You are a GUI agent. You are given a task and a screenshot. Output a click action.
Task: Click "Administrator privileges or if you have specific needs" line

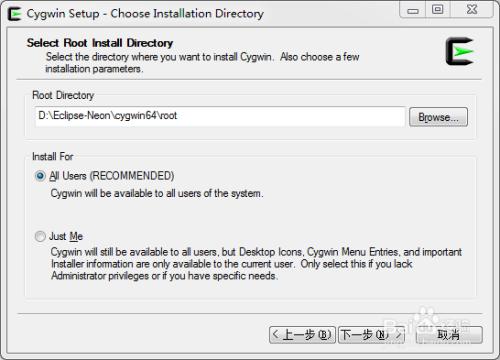[x=164, y=276]
